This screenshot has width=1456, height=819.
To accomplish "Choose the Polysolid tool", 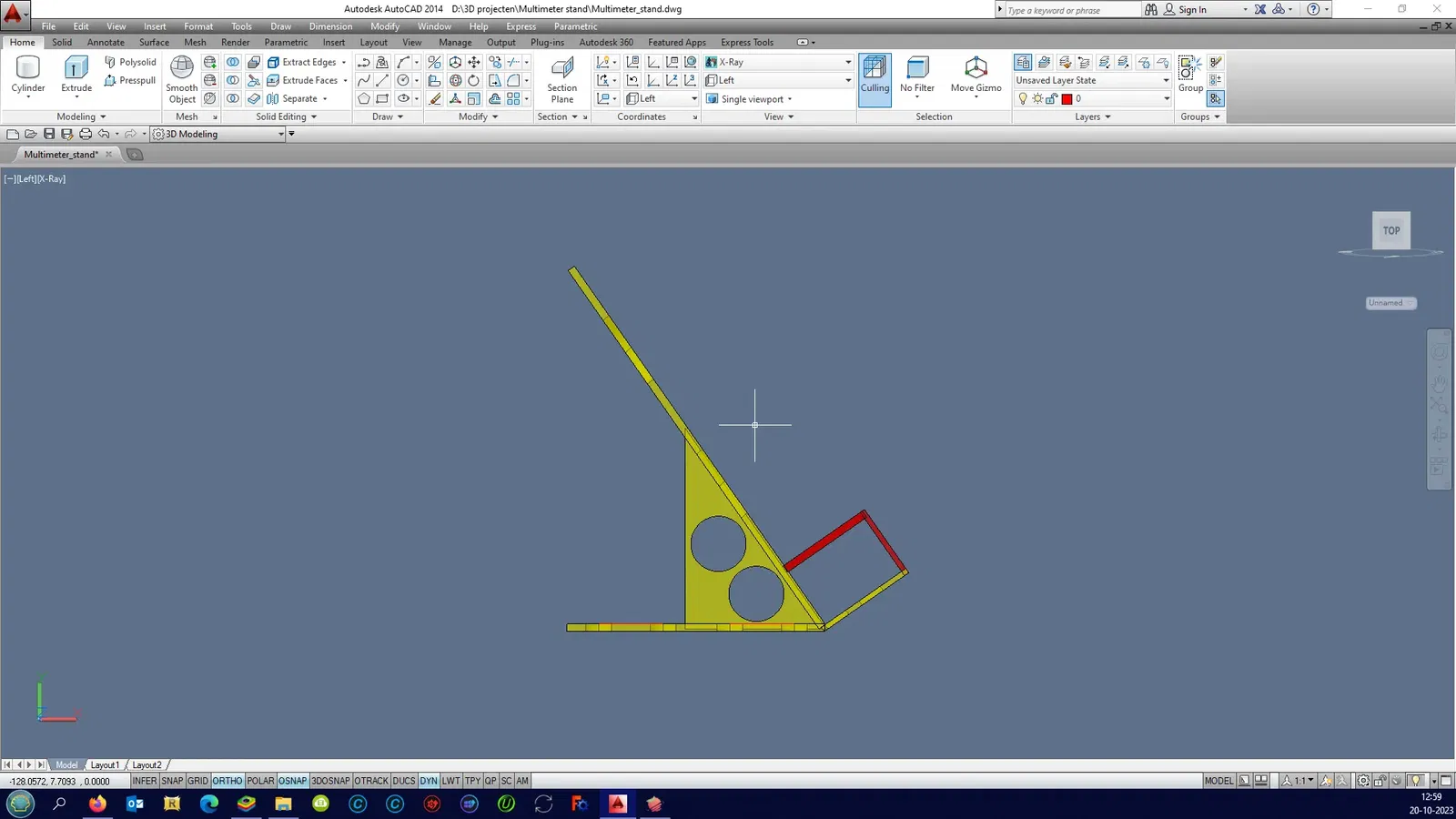I will tap(130, 62).
